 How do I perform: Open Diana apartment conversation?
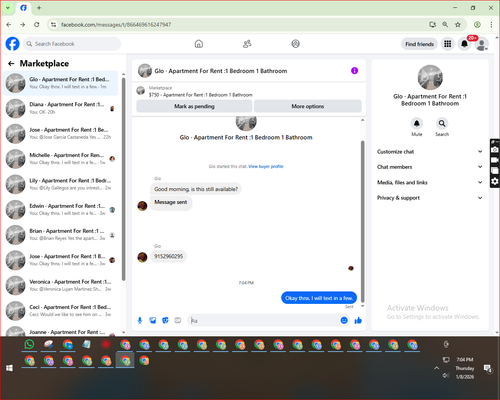(61, 108)
